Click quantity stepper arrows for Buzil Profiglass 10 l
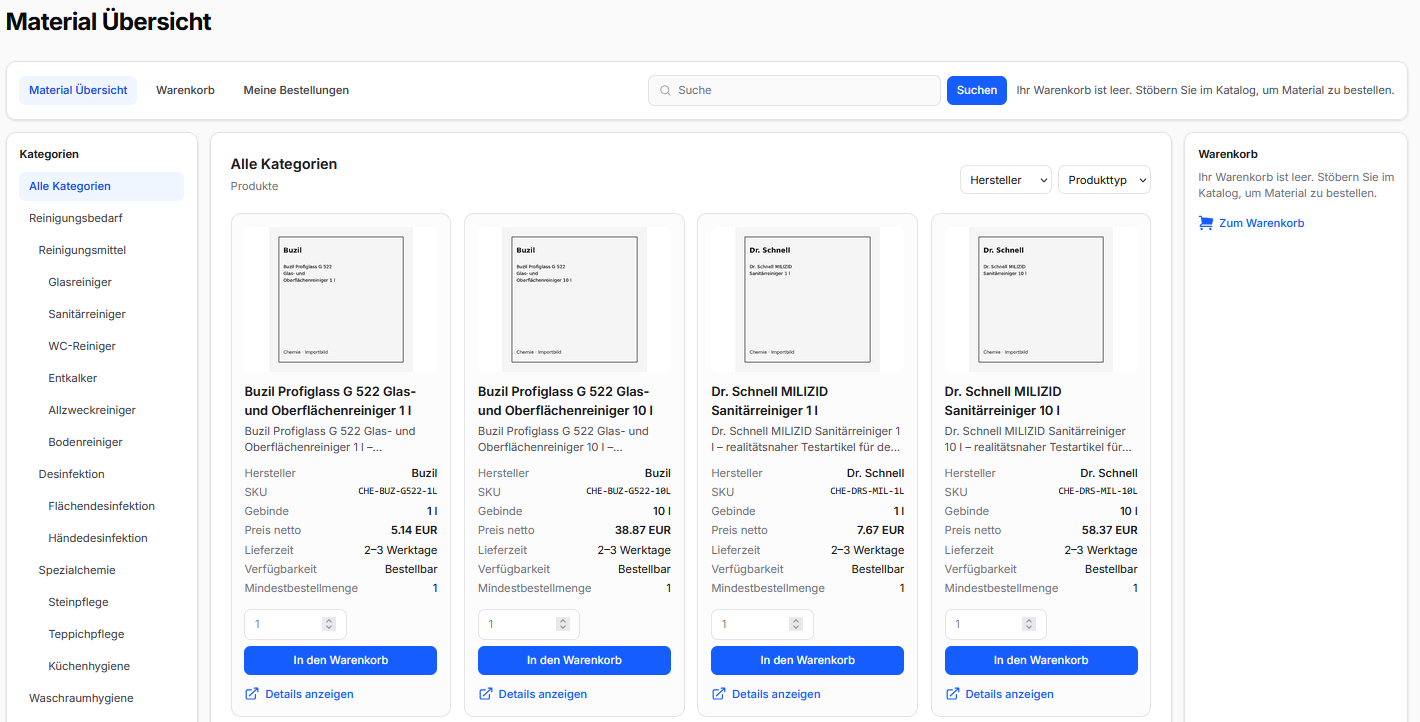The image size is (1420, 722). pos(563,624)
